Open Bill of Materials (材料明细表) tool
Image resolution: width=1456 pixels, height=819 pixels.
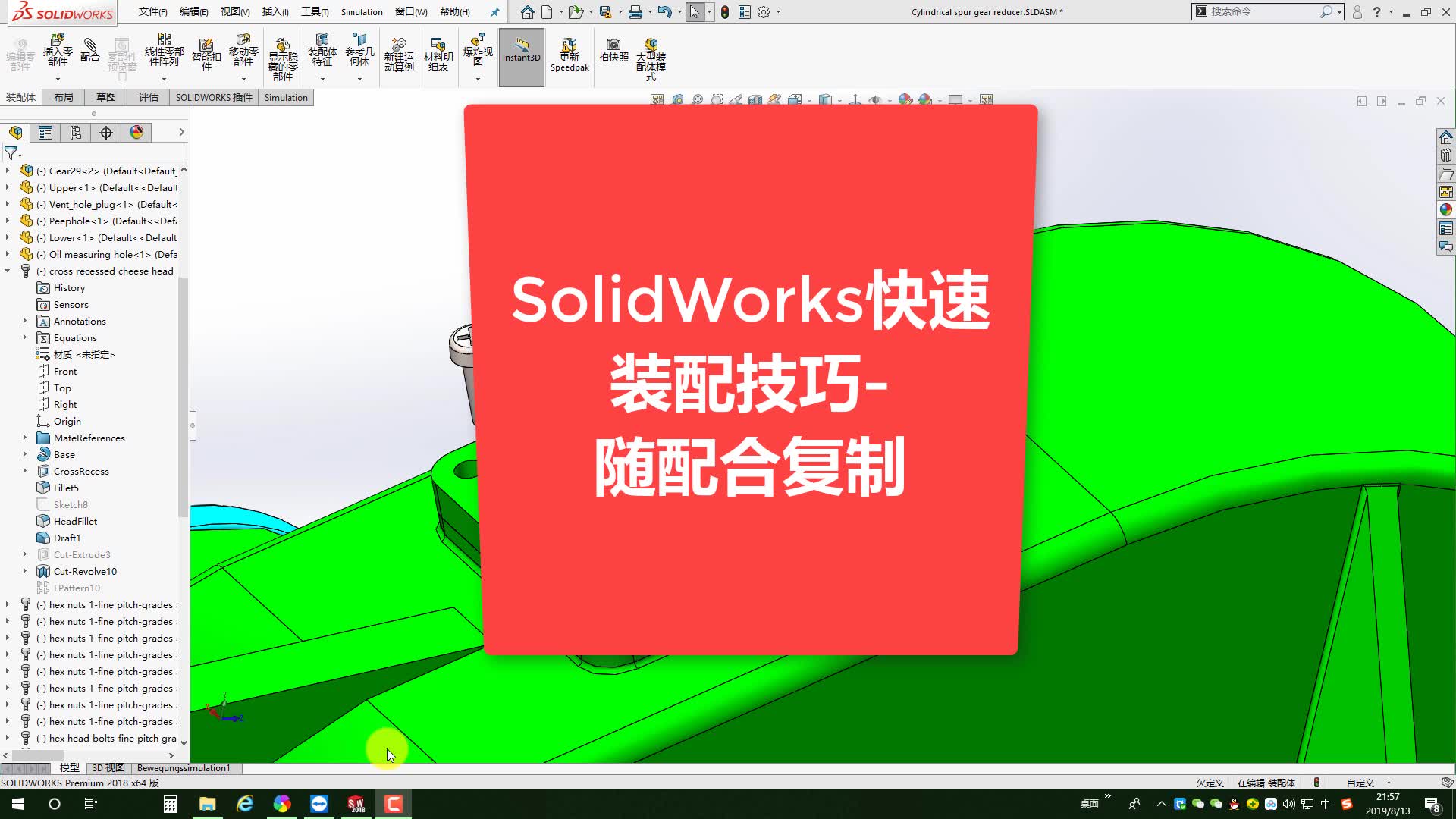pos(438,55)
